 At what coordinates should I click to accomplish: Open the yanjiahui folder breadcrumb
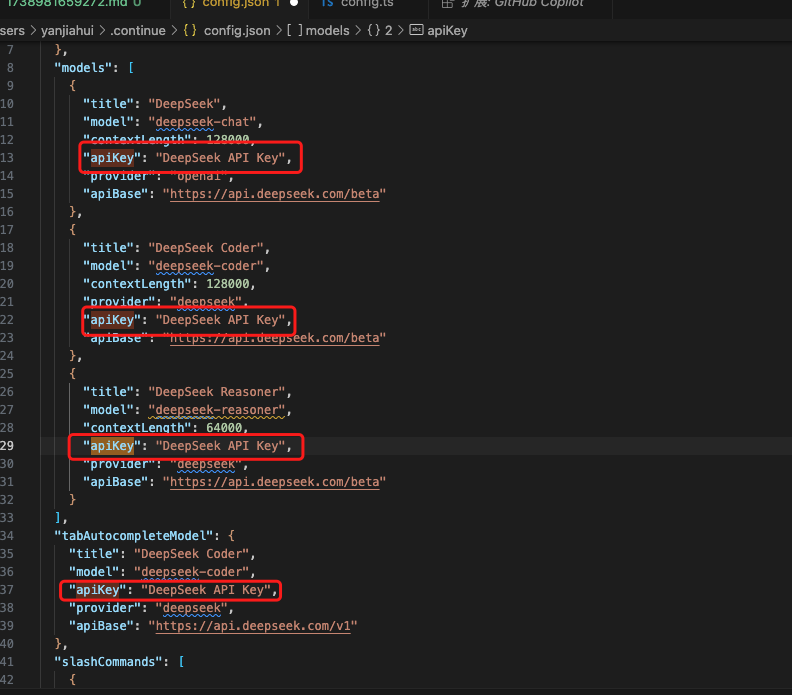(69, 30)
